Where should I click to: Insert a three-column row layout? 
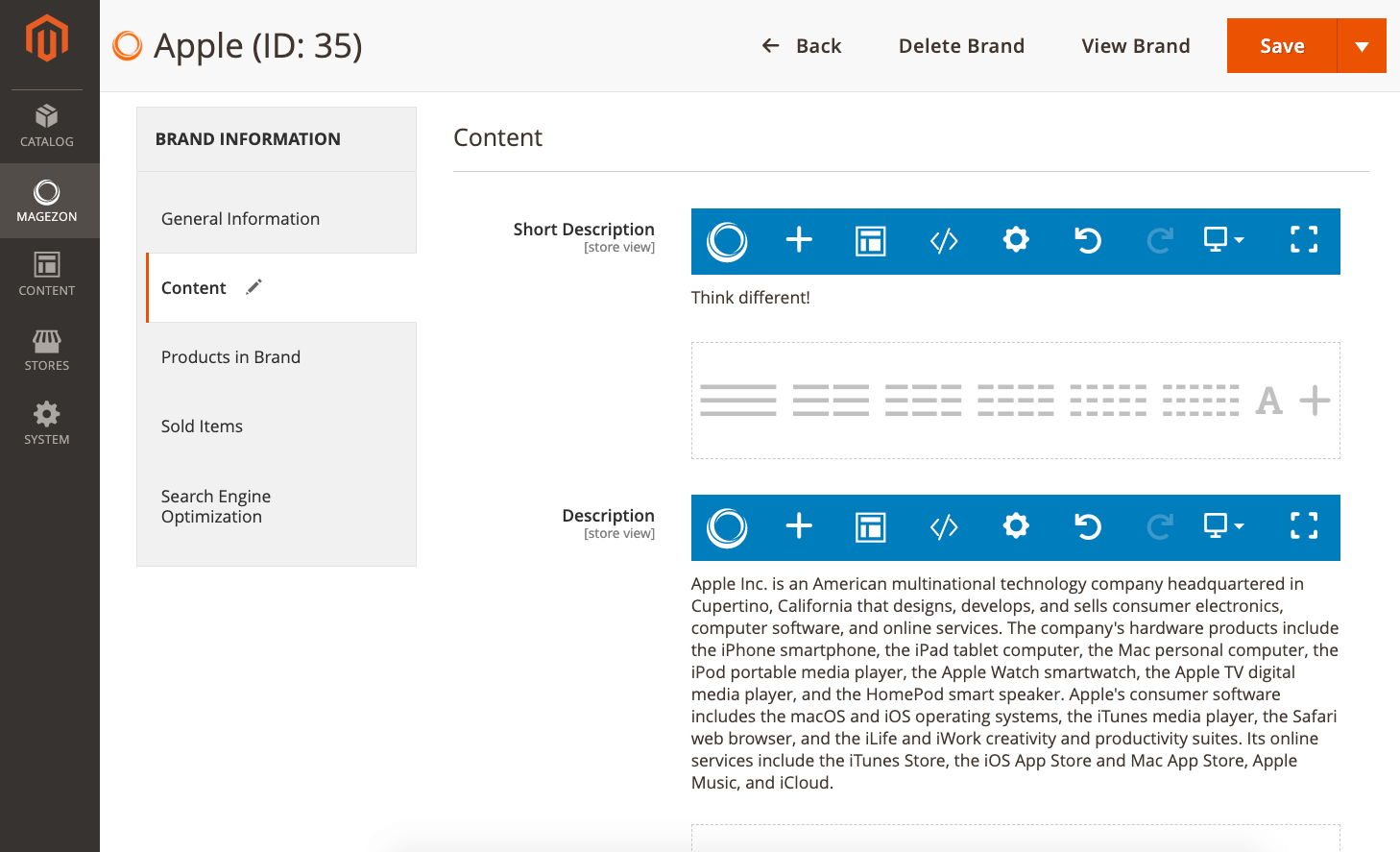[924, 401]
